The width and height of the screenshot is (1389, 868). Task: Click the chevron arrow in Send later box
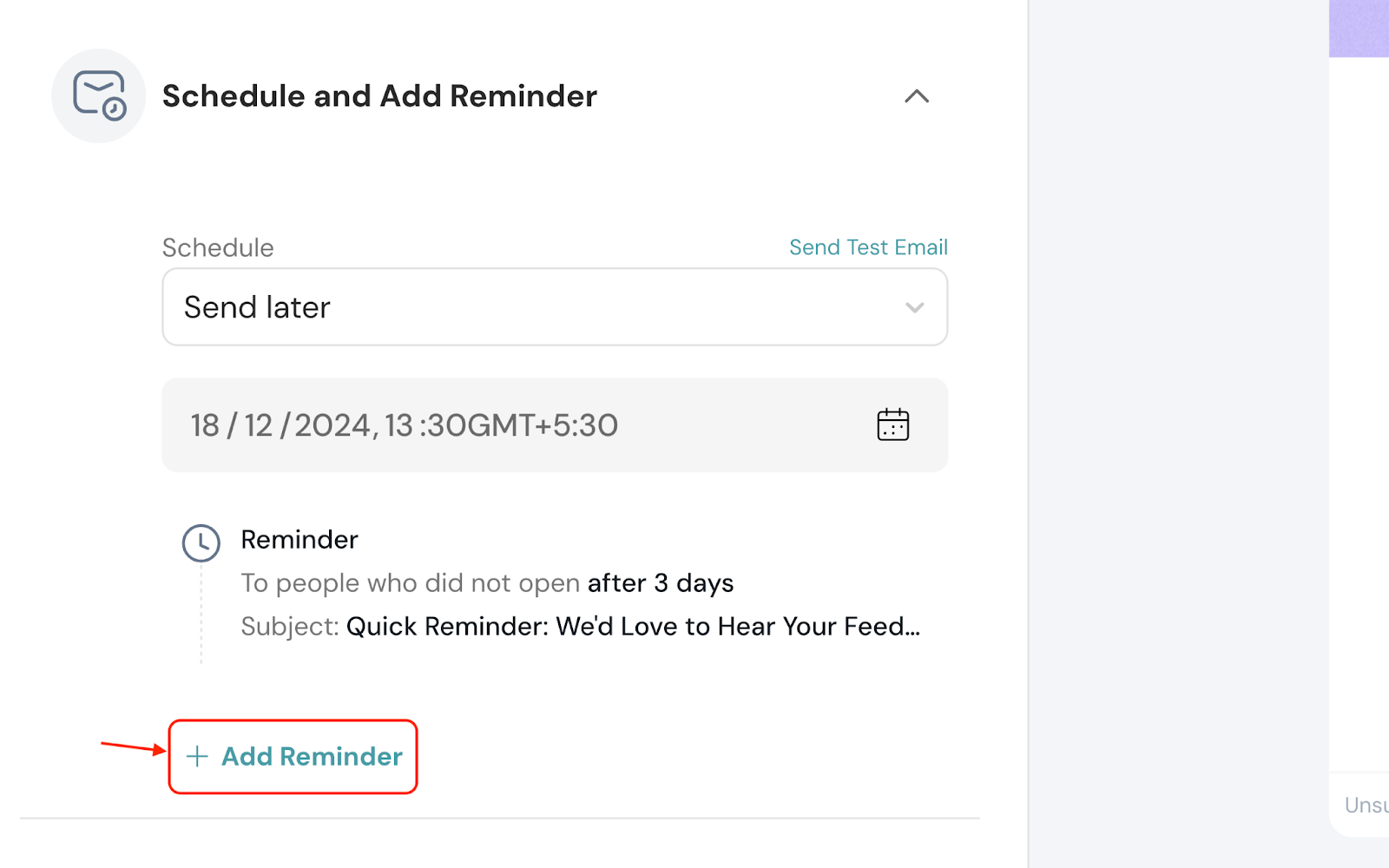tap(914, 307)
